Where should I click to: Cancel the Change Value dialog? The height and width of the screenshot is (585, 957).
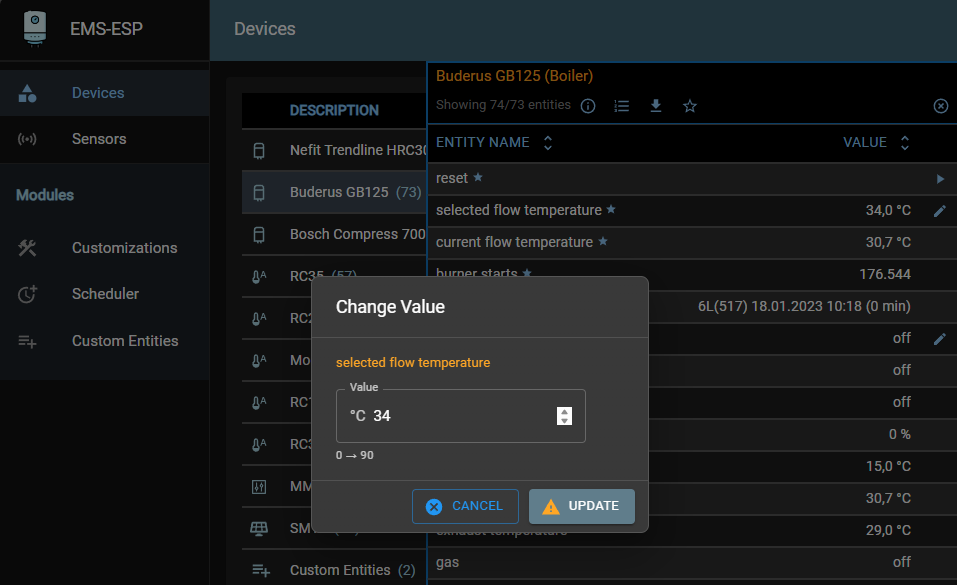pyautogui.click(x=465, y=506)
